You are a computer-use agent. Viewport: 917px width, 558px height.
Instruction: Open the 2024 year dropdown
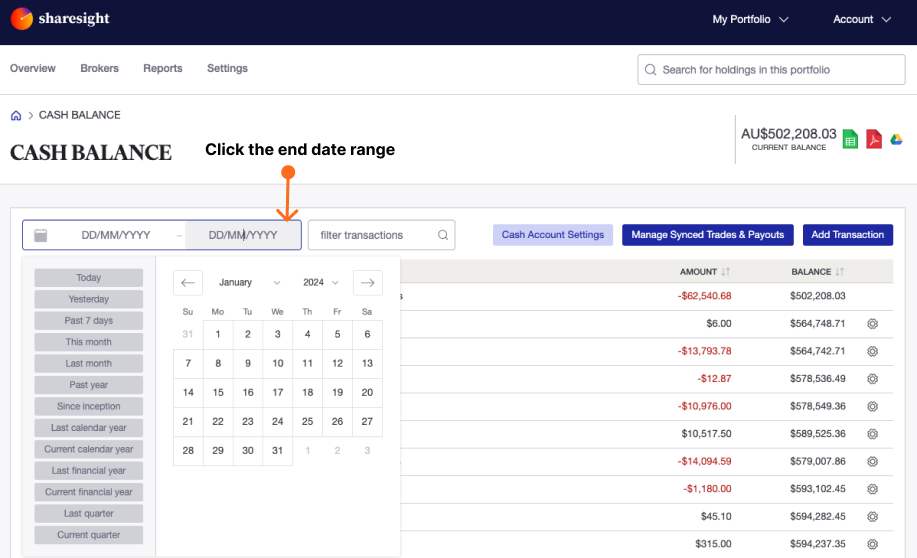pyautogui.click(x=320, y=283)
